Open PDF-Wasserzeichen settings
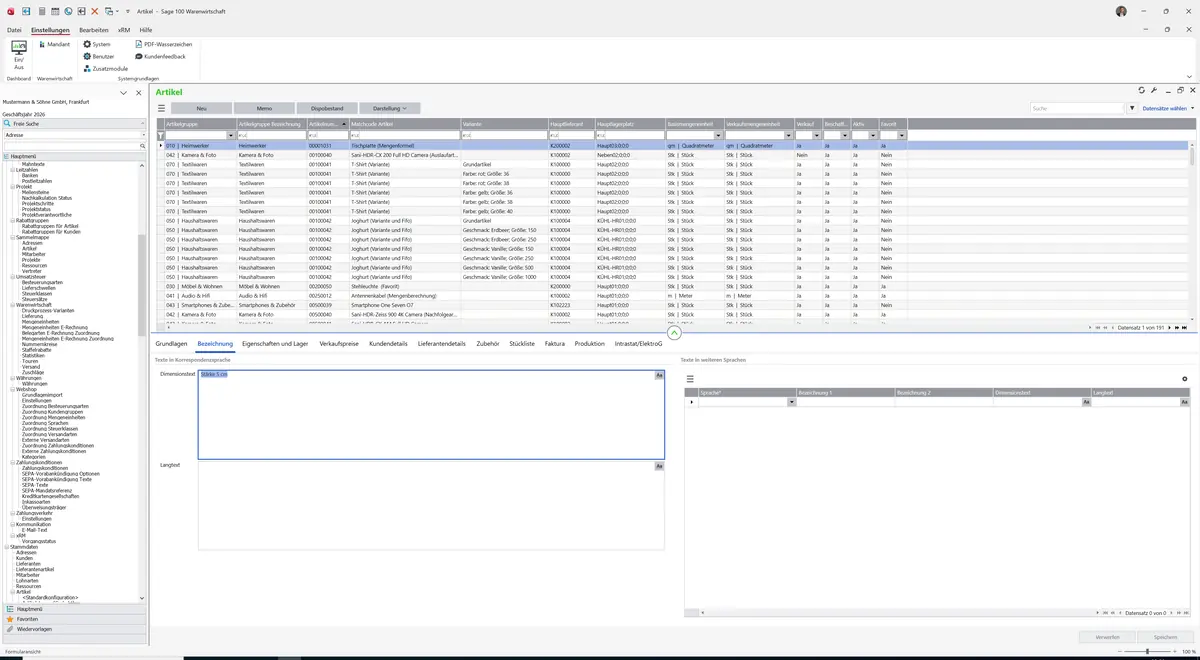This screenshot has width=1200, height=660. [163, 44]
